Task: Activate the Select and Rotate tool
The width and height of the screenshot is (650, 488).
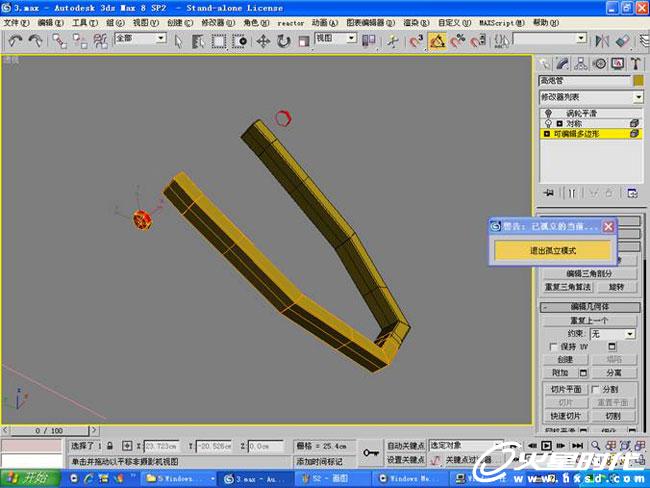Action: (284, 41)
